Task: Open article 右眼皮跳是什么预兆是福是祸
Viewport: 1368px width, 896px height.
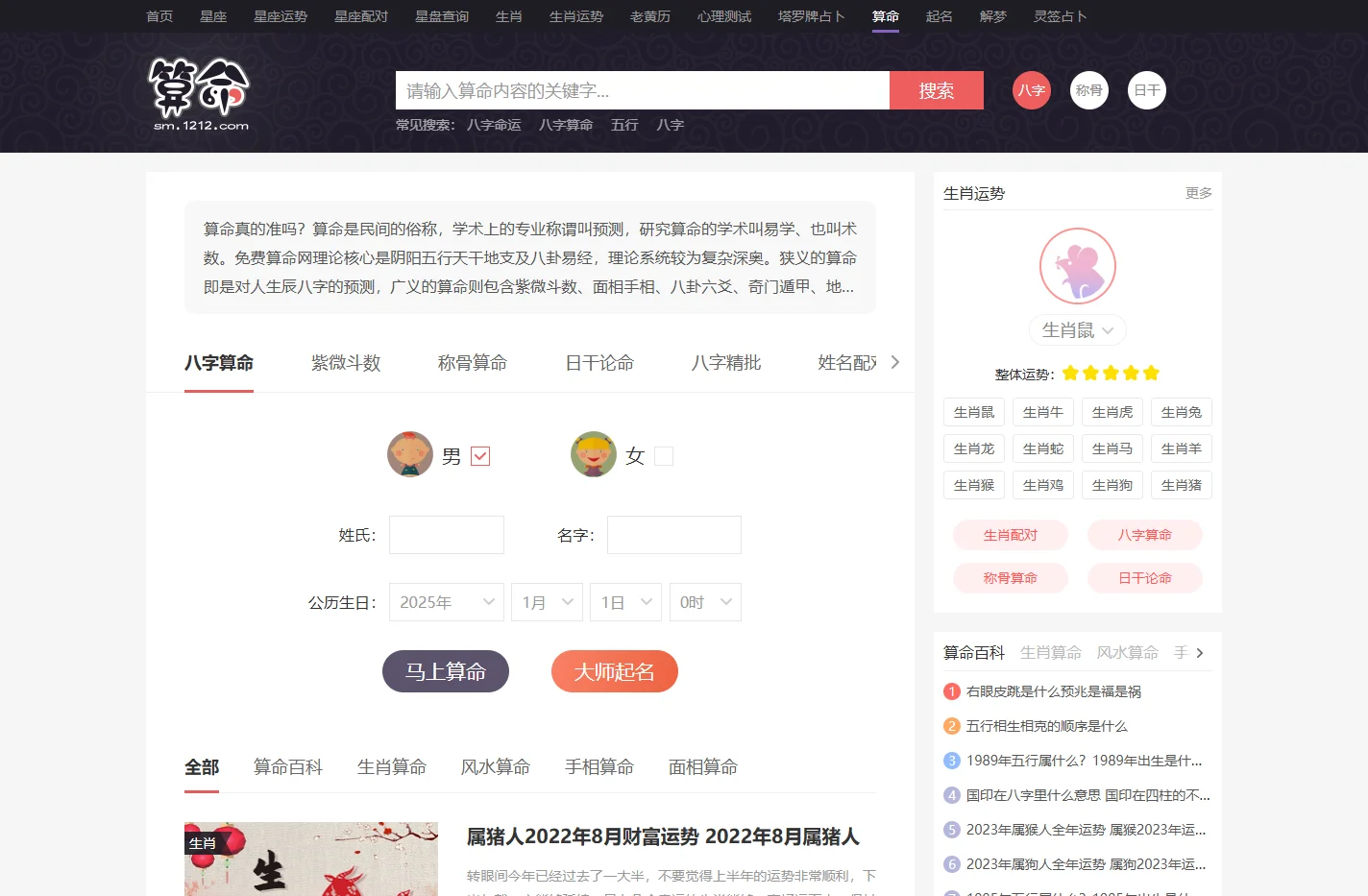Action: point(1054,691)
